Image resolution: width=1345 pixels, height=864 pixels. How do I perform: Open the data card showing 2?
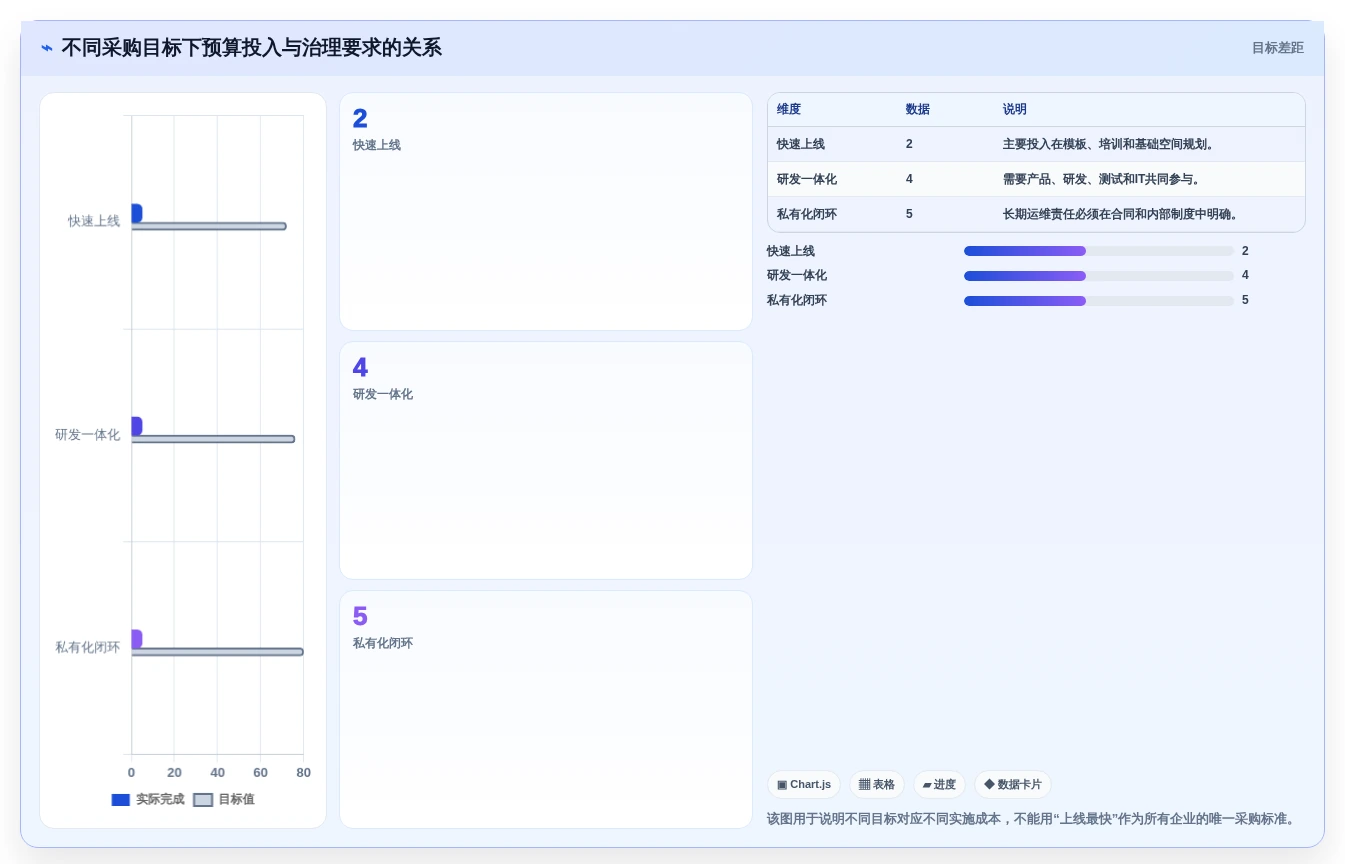point(546,211)
